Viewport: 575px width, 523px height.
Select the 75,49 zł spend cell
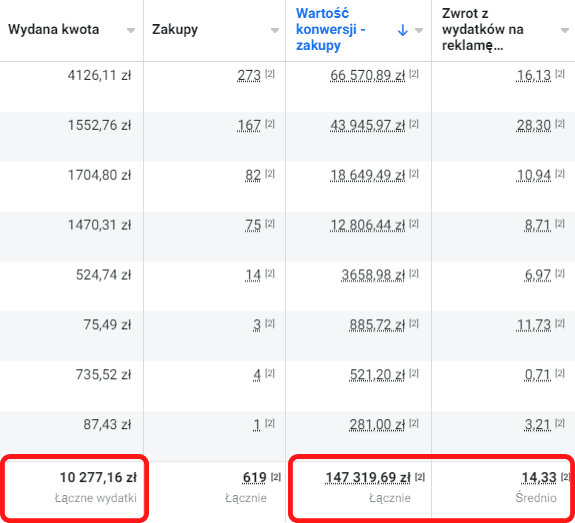(107, 325)
